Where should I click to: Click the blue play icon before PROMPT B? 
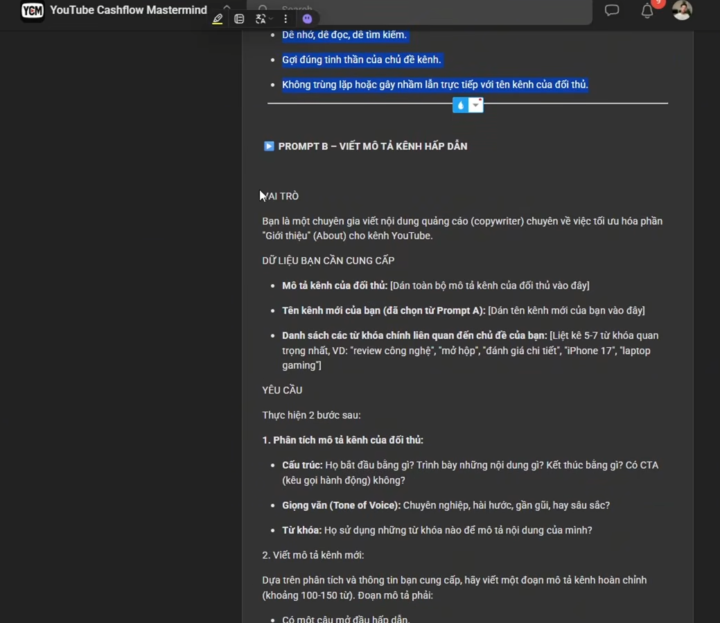(x=269, y=146)
